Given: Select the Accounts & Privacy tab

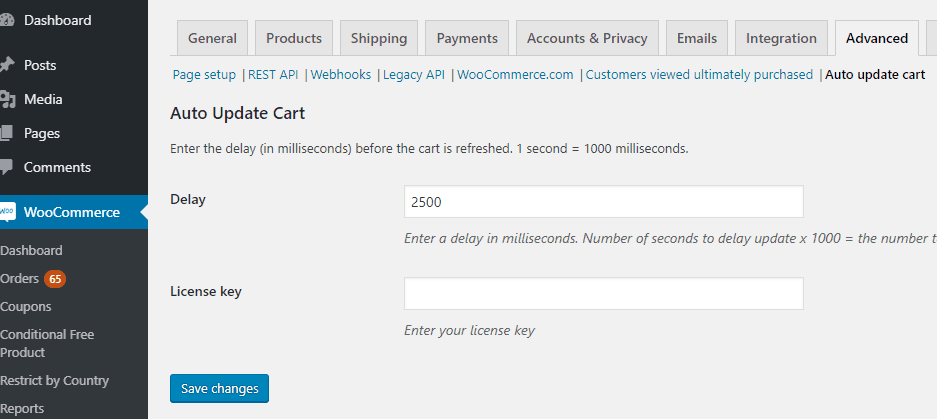Looking at the screenshot, I should (x=587, y=38).
